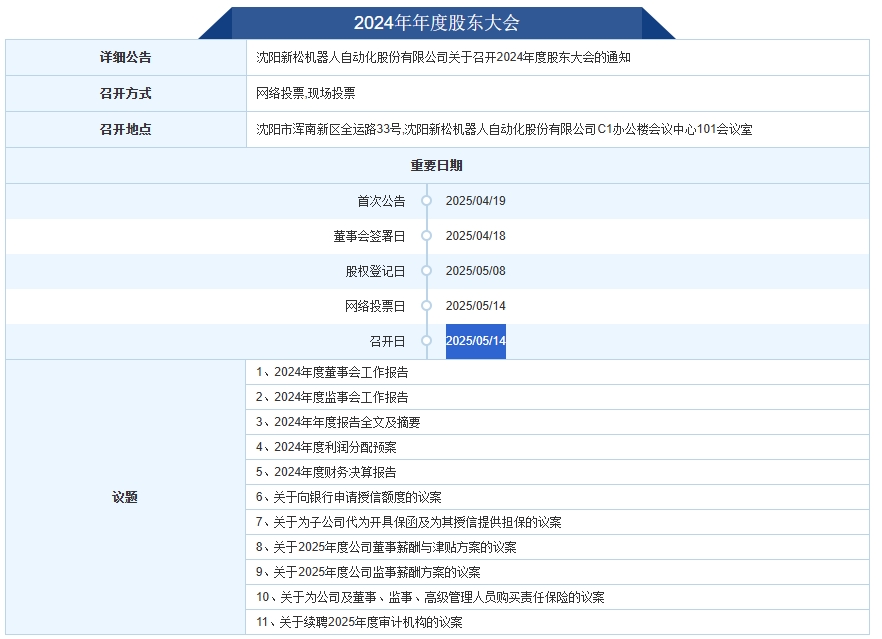Click the 网络投票,现场投票 value
Image resolution: width=882 pixels, height=639 pixels.
point(305,93)
